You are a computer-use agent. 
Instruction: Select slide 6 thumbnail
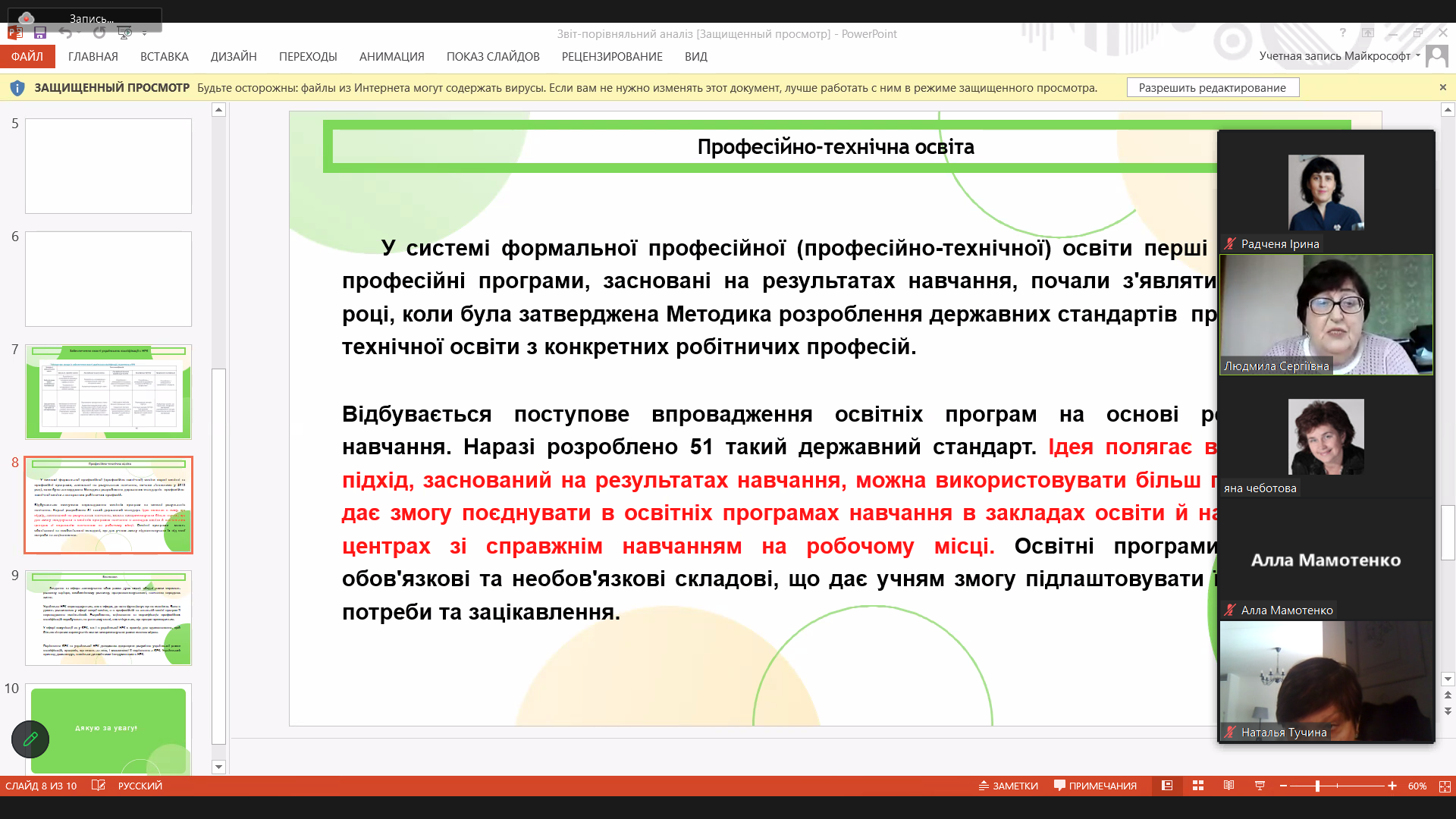tap(108, 279)
